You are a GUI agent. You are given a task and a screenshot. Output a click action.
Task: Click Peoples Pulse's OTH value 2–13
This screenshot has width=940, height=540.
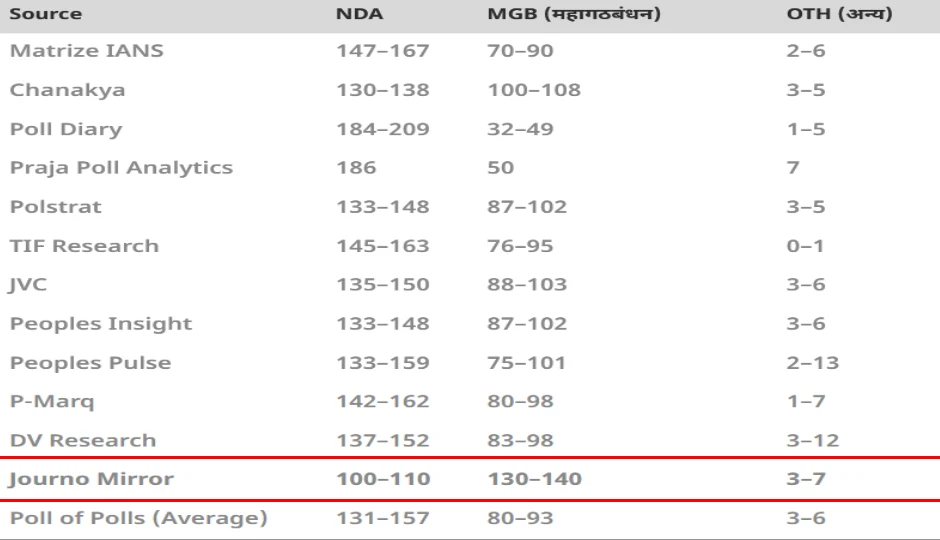(x=813, y=363)
